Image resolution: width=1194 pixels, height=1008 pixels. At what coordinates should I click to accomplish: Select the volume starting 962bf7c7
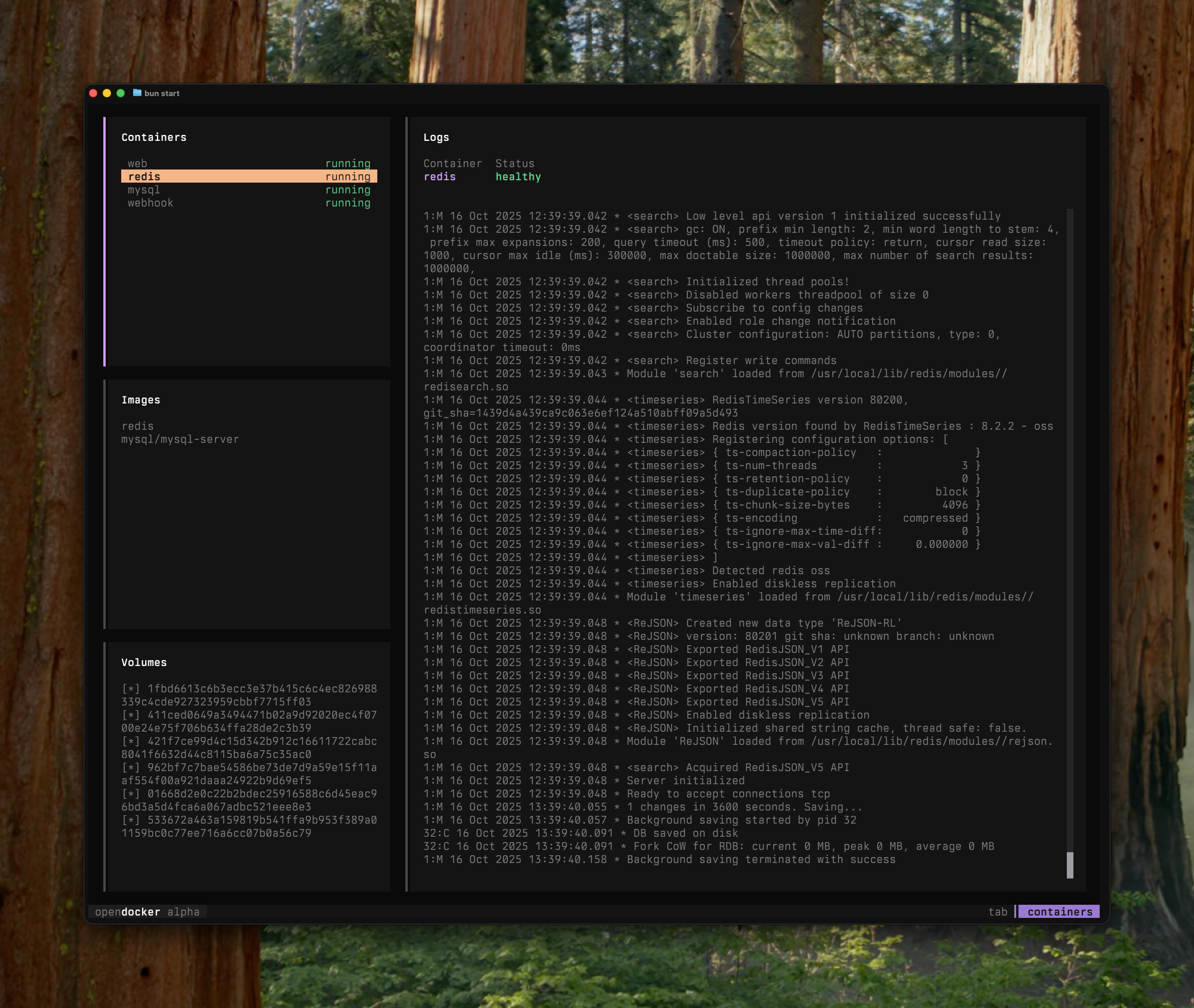pos(261,767)
